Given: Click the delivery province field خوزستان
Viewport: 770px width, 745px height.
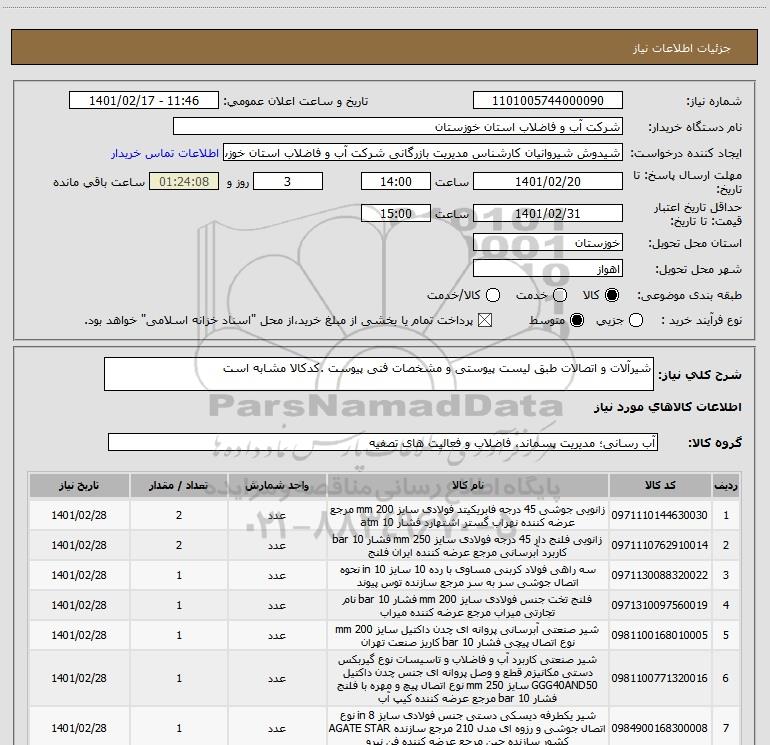Looking at the screenshot, I should point(548,243).
